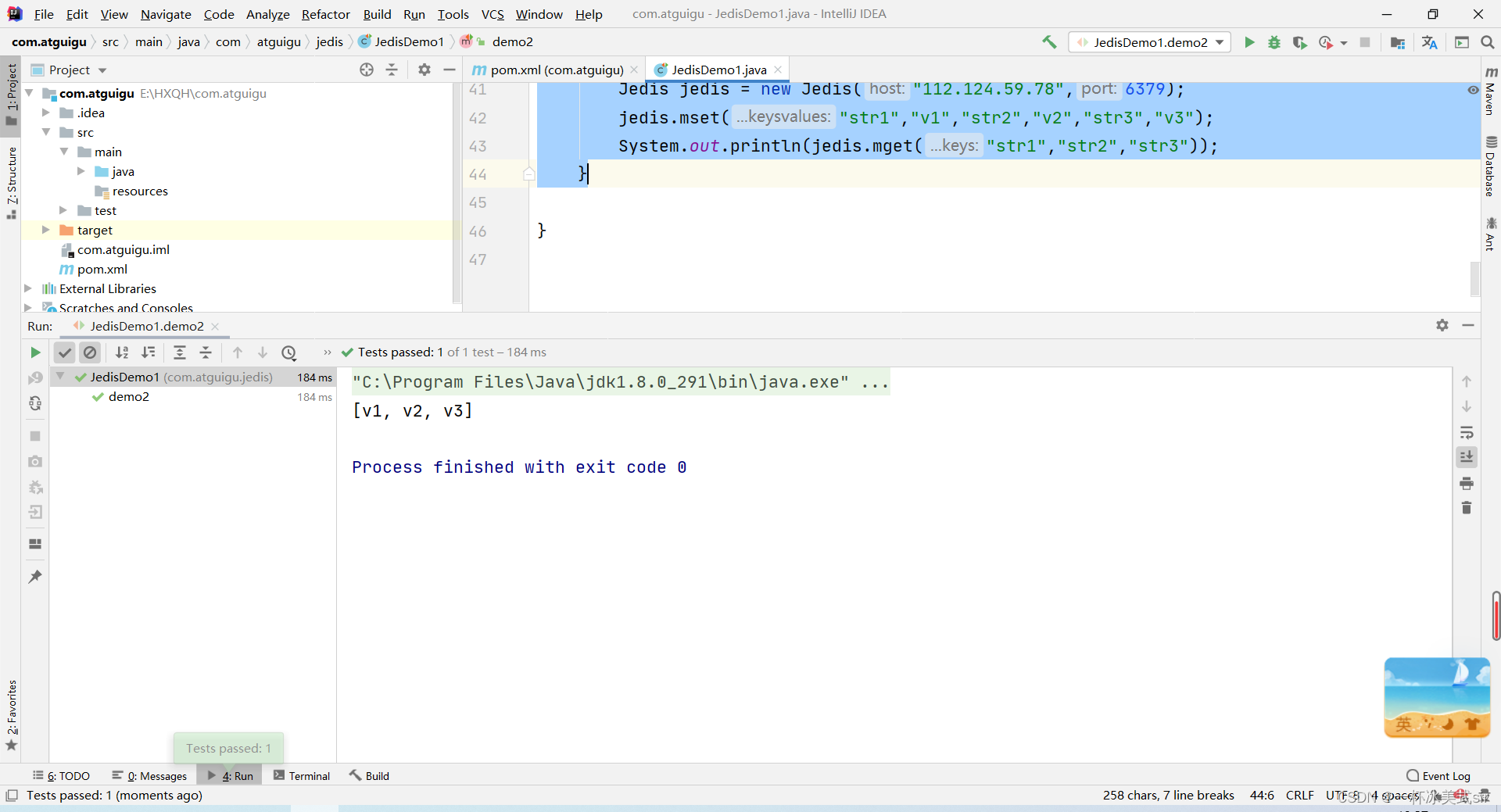
Task: Hide the Project panel with minus icon
Action: tap(450, 70)
